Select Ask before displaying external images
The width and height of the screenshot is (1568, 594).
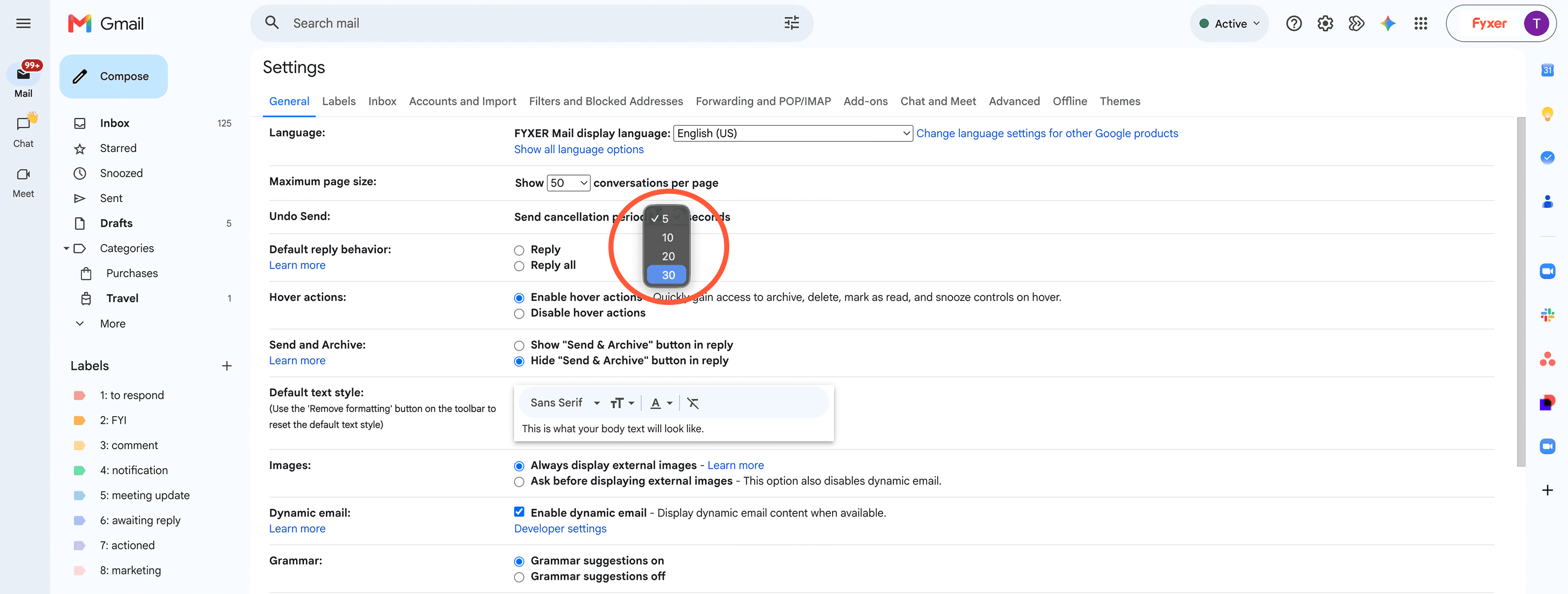pyautogui.click(x=519, y=482)
